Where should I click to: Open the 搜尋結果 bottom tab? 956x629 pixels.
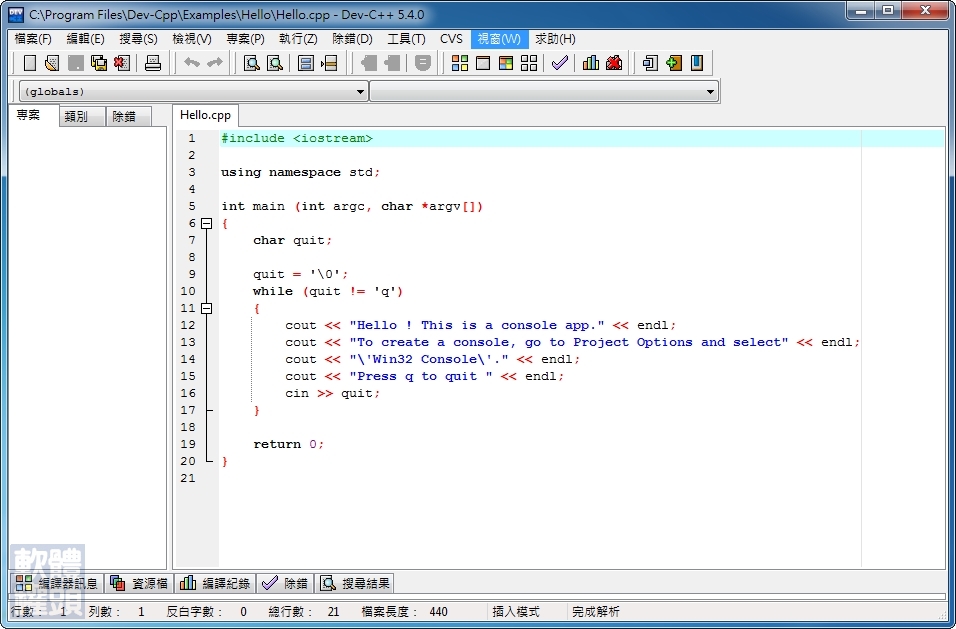point(355,583)
